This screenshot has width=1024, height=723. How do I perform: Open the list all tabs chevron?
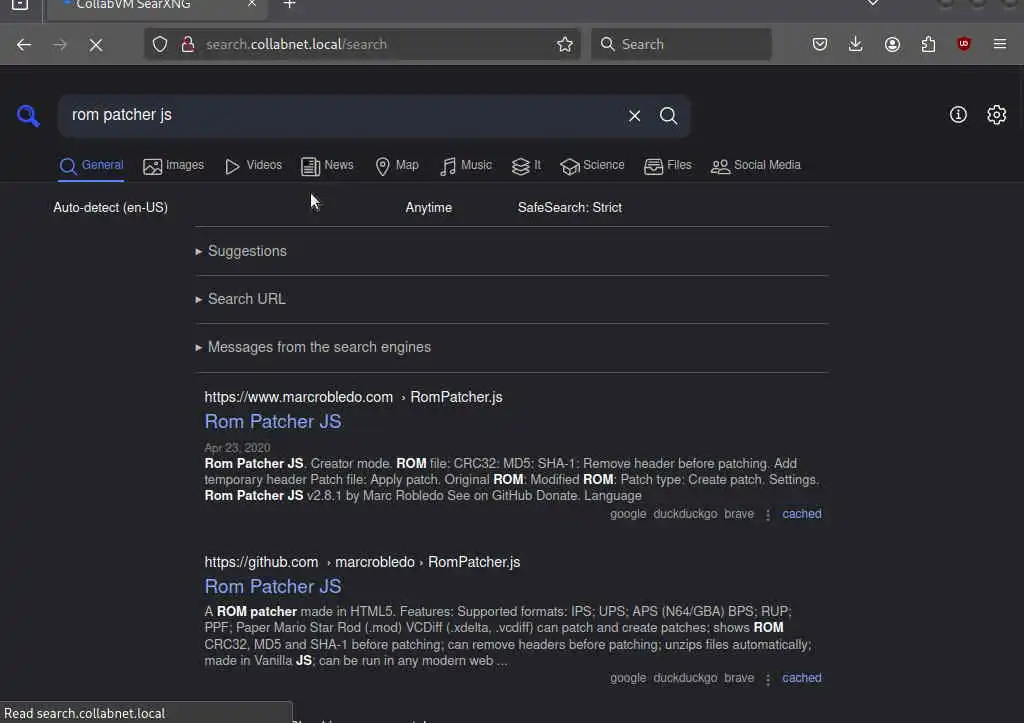pyautogui.click(x=872, y=4)
